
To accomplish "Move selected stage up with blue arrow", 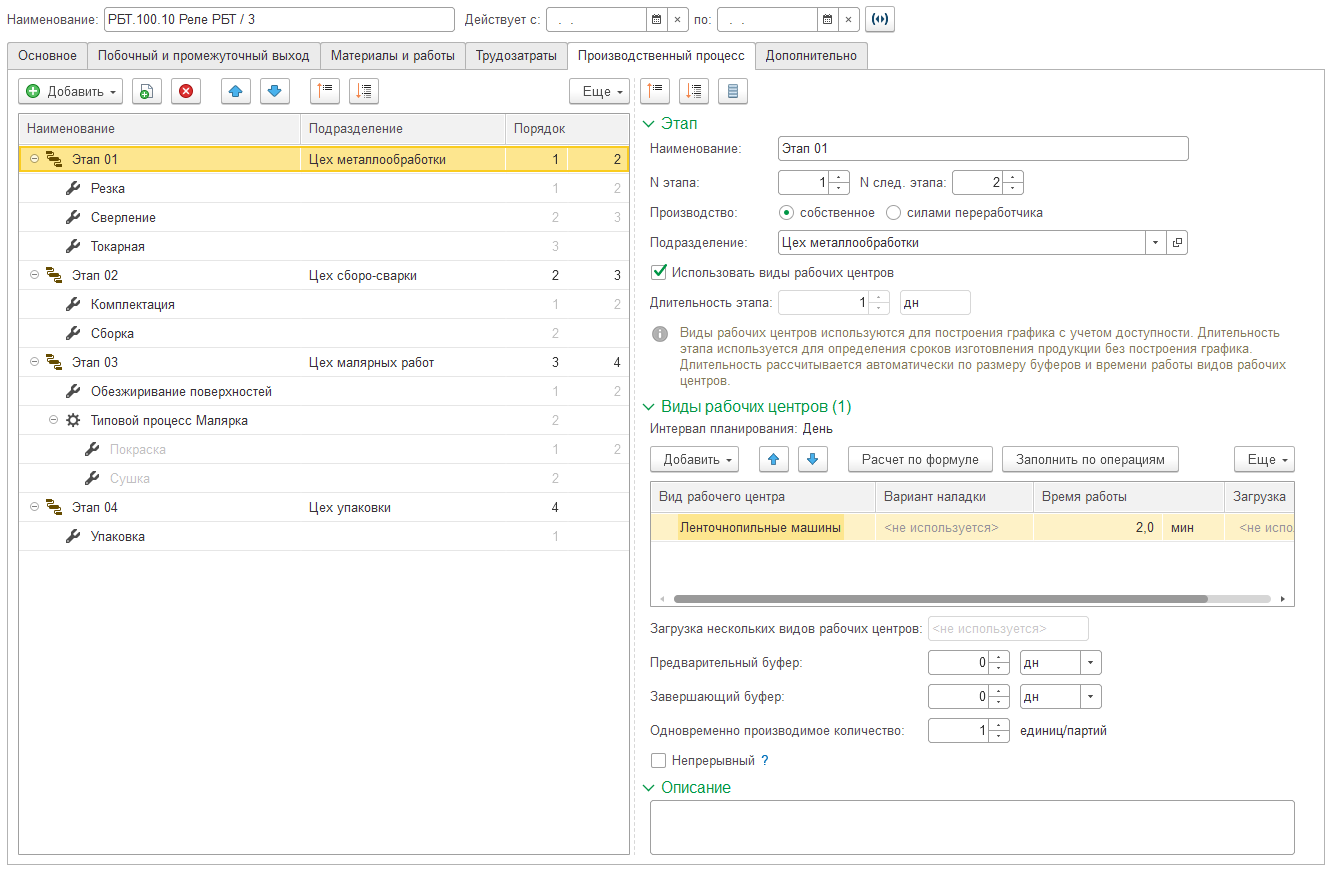I will [x=235, y=91].
